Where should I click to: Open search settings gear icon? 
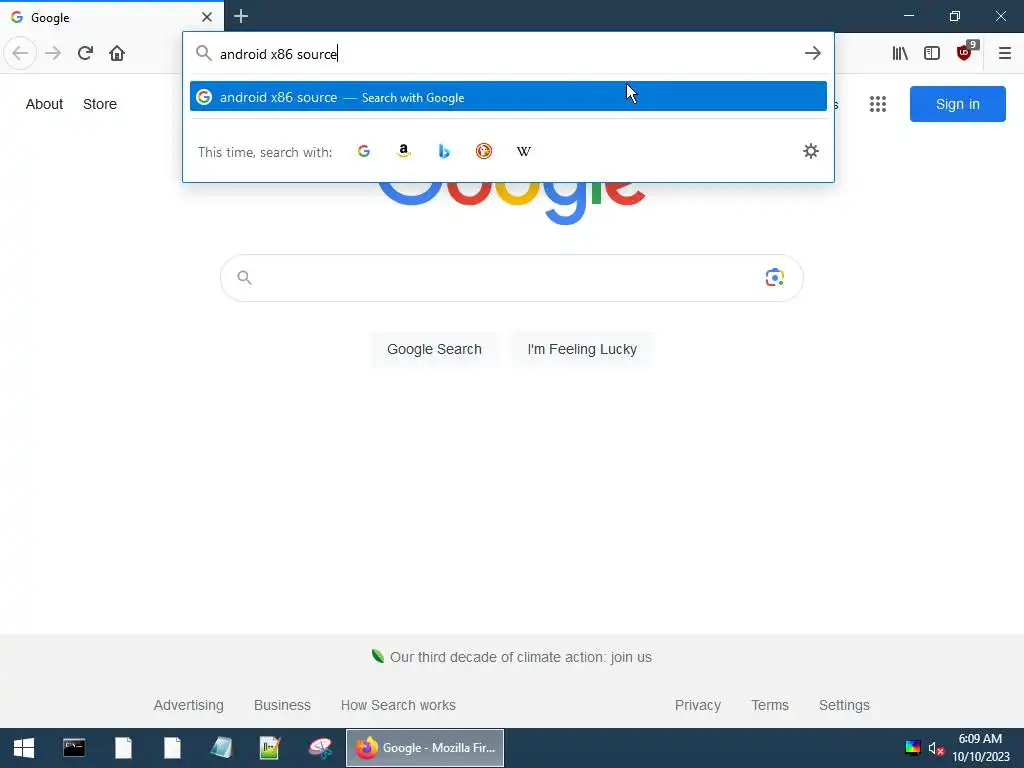click(x=810, y=152)
